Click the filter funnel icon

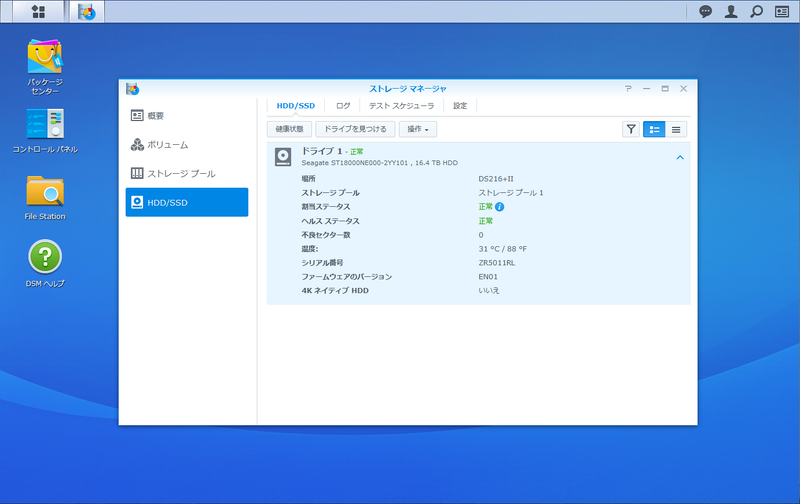[631, 130]
